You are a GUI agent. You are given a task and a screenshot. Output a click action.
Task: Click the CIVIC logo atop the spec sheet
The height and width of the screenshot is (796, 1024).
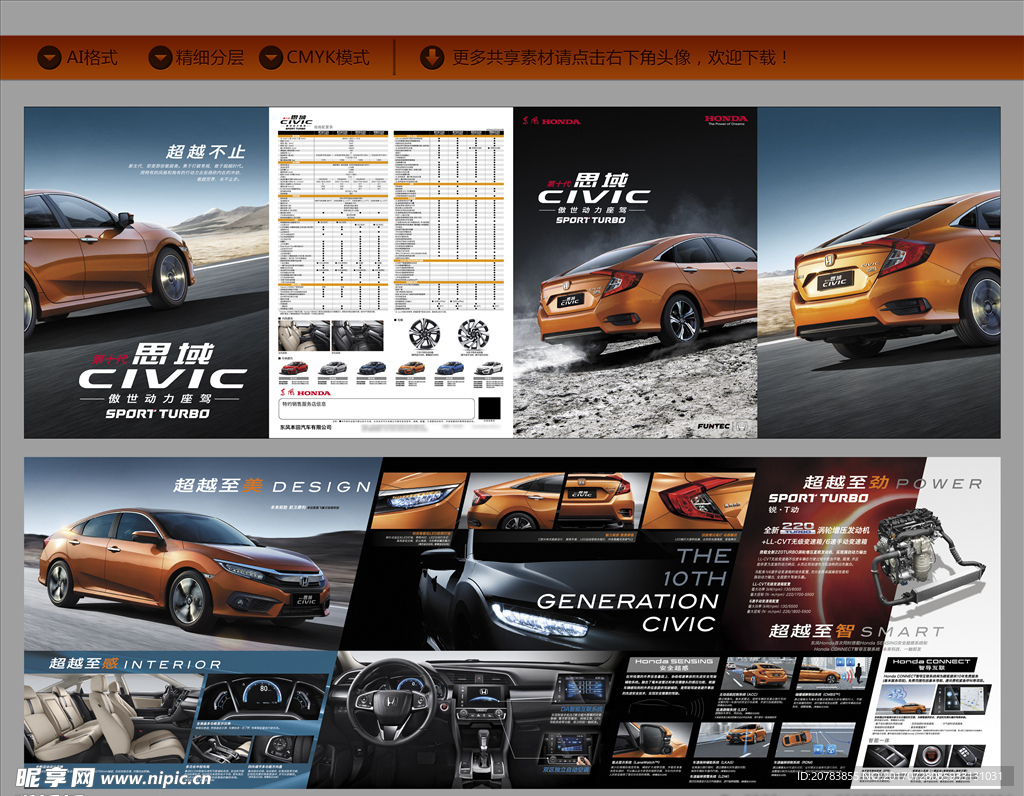[x=296, y=122]
